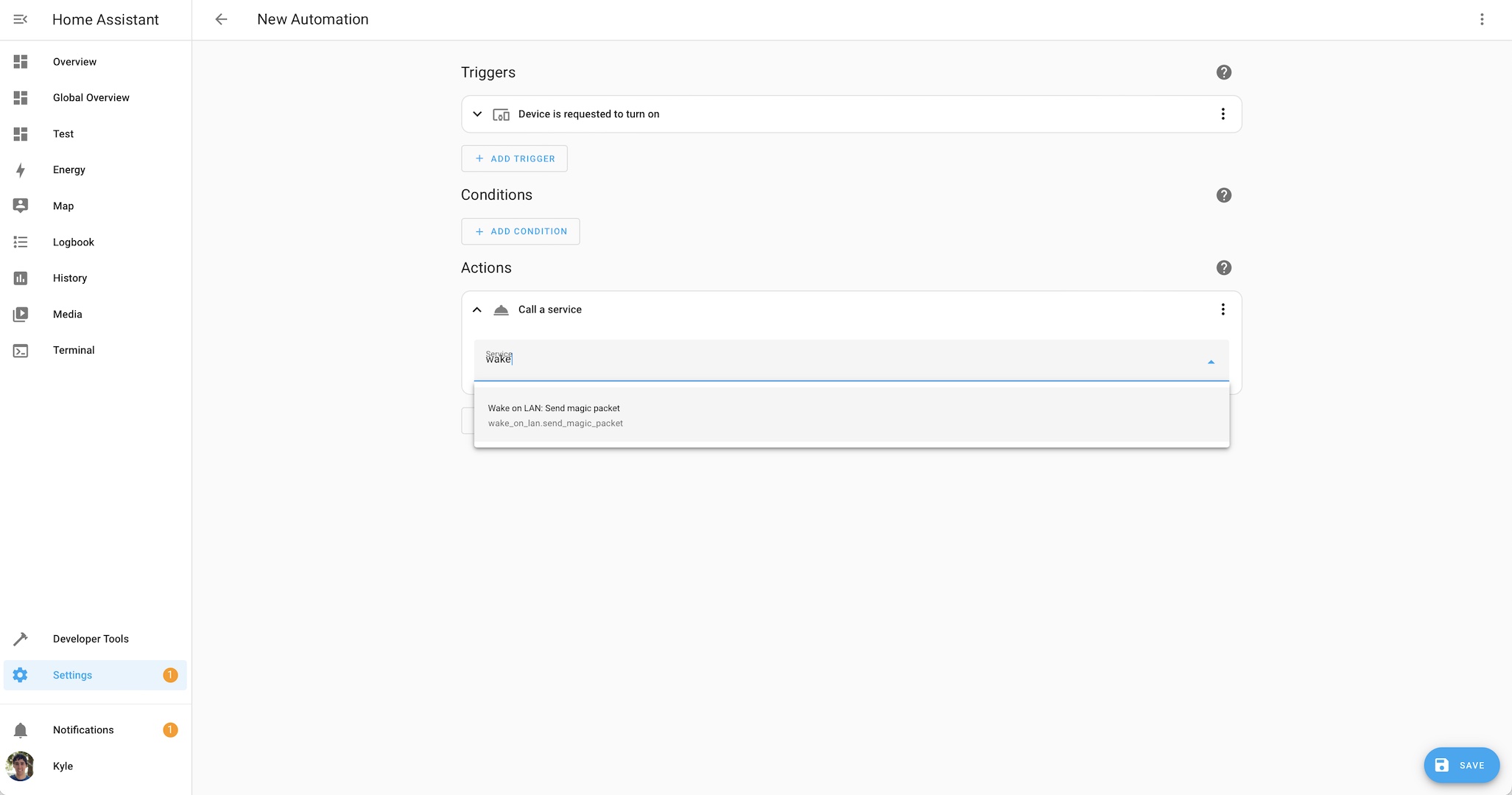Open the trigger row's three-dot menu
Image resolution: width=1512 pixels, height=795 pixels.
1223,114
